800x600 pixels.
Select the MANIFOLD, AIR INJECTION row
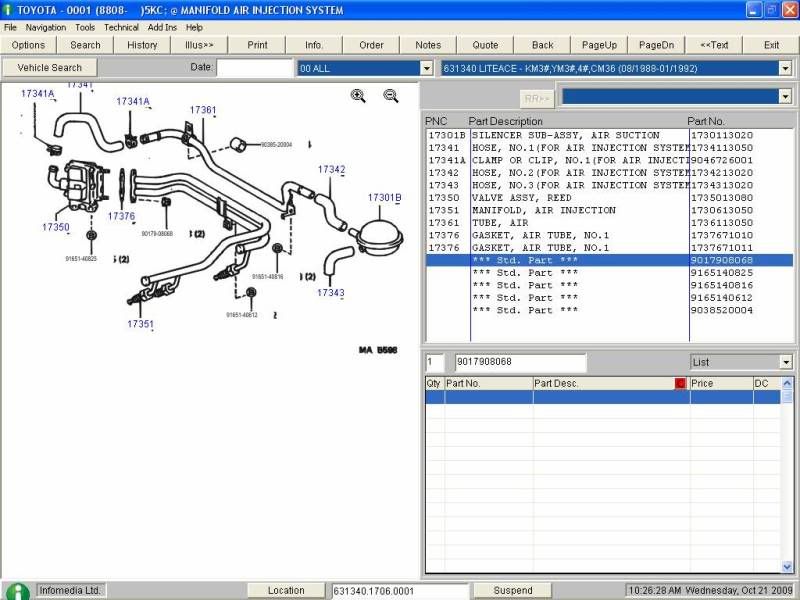pos(609,210)
